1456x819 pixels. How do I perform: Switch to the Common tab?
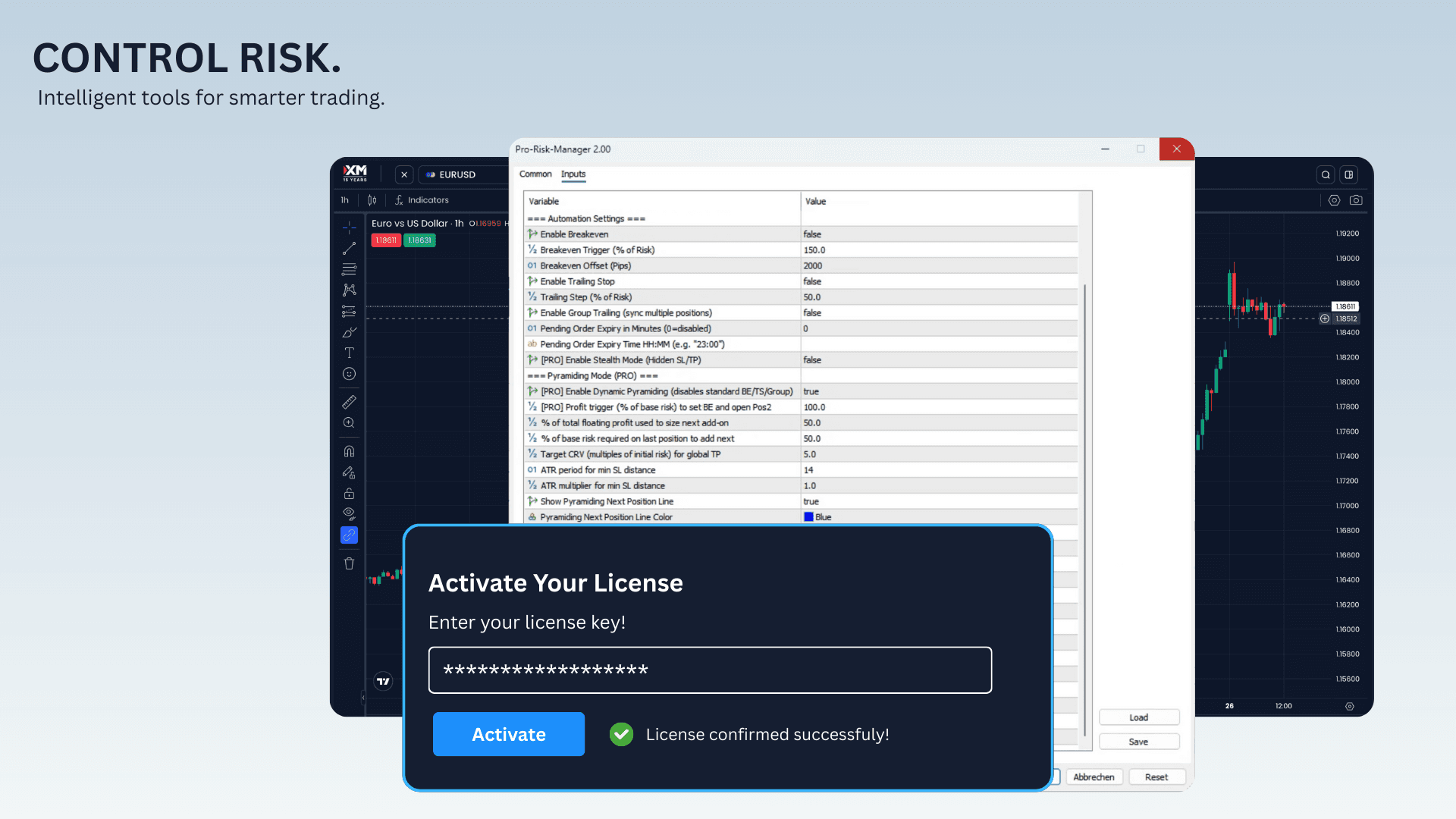pyautogui.click(x=535, y=174)
